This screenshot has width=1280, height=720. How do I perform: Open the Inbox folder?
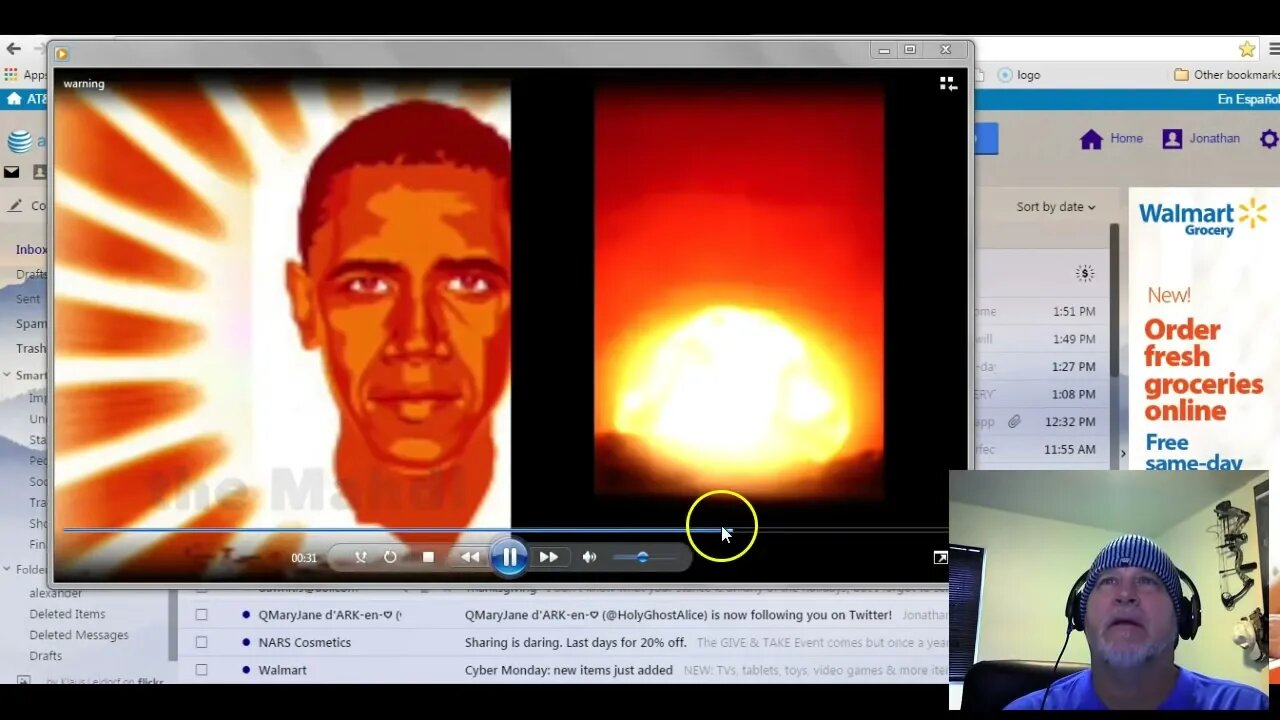pyautogui.click(x=30, y=250)
